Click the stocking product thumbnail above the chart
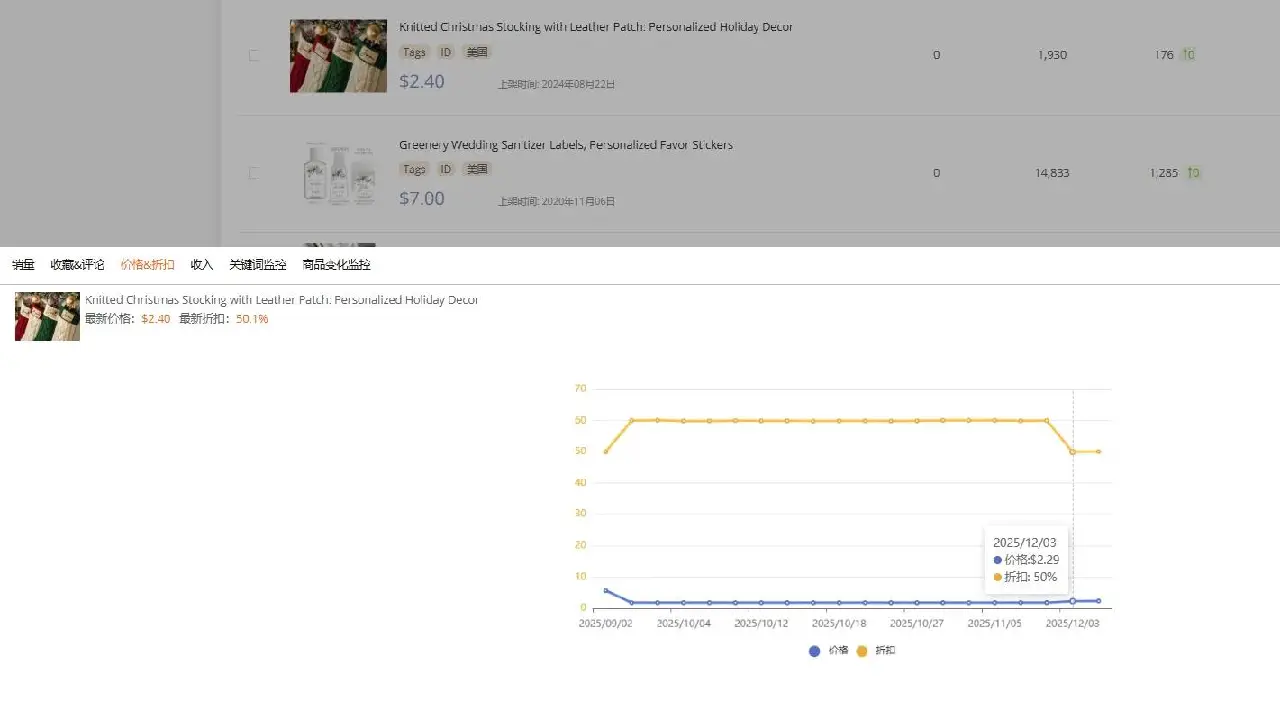This screenshot has height=720, width=1280. [46, 315]
